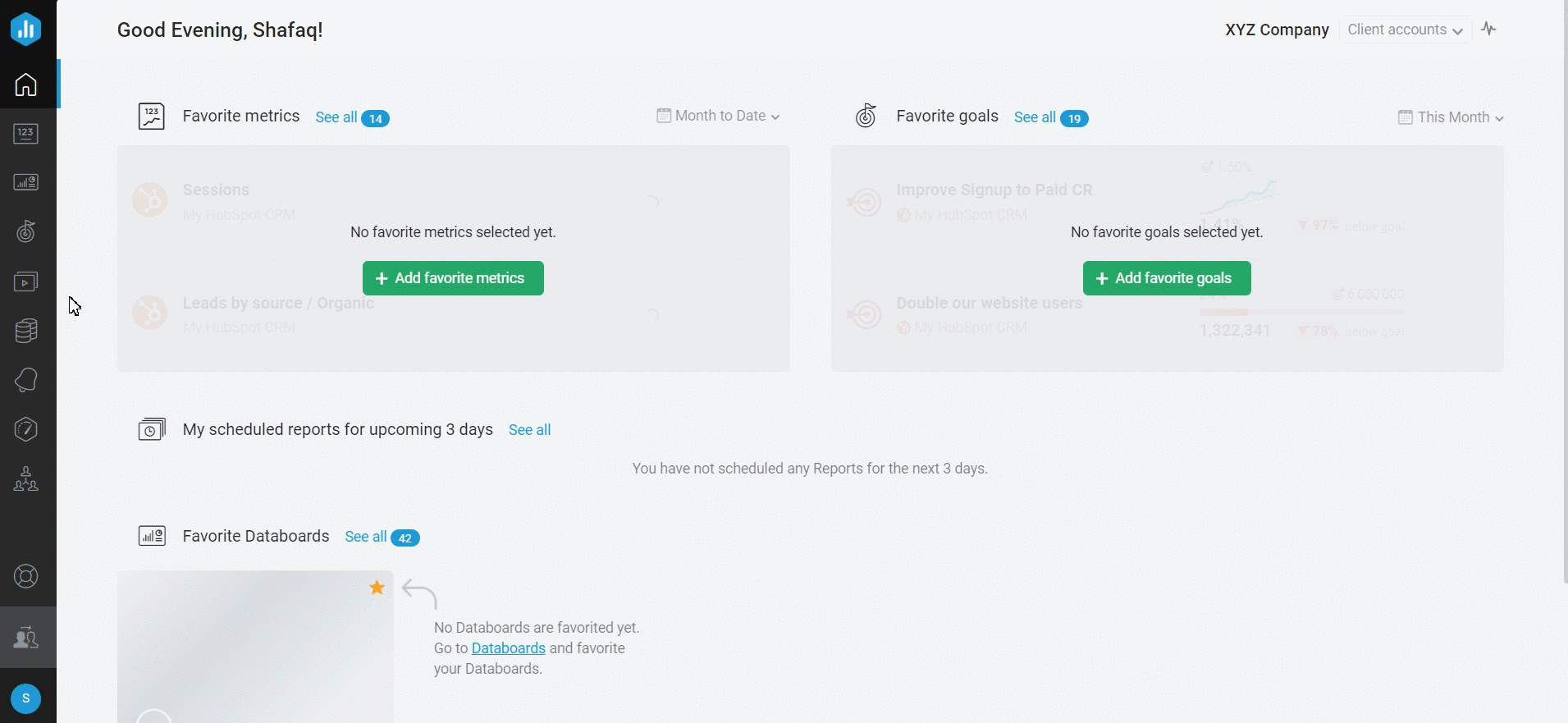The image size is (1568, 723).
Task: Click the activity pulse icon in the header
Action: coord(1489,30)
